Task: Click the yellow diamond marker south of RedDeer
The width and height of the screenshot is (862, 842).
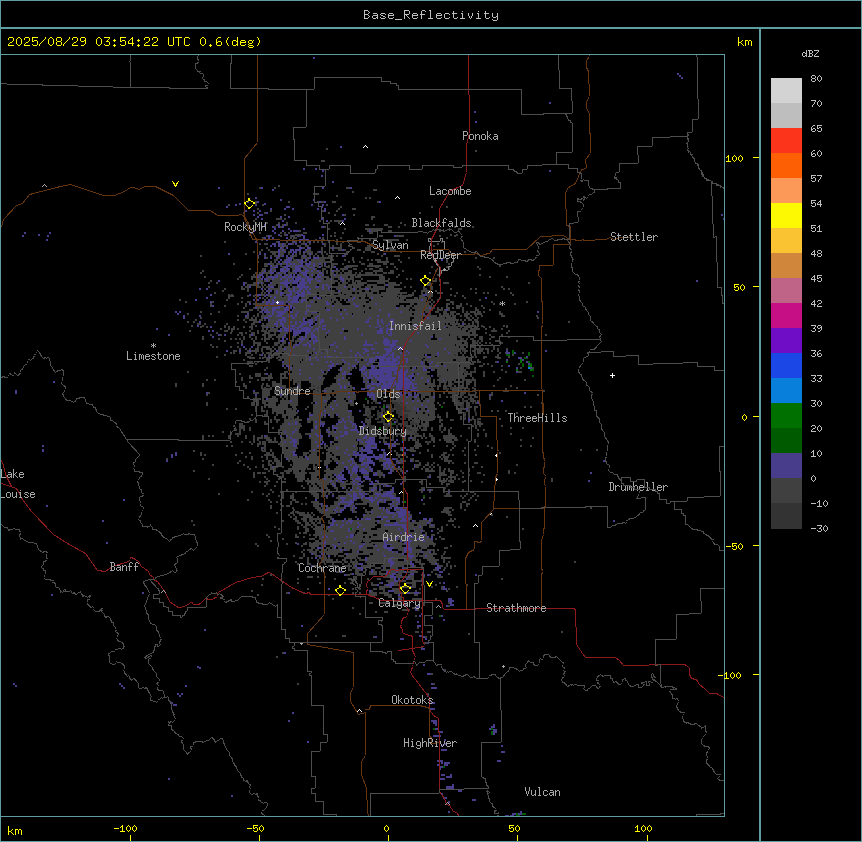Action: click(426, 281)
